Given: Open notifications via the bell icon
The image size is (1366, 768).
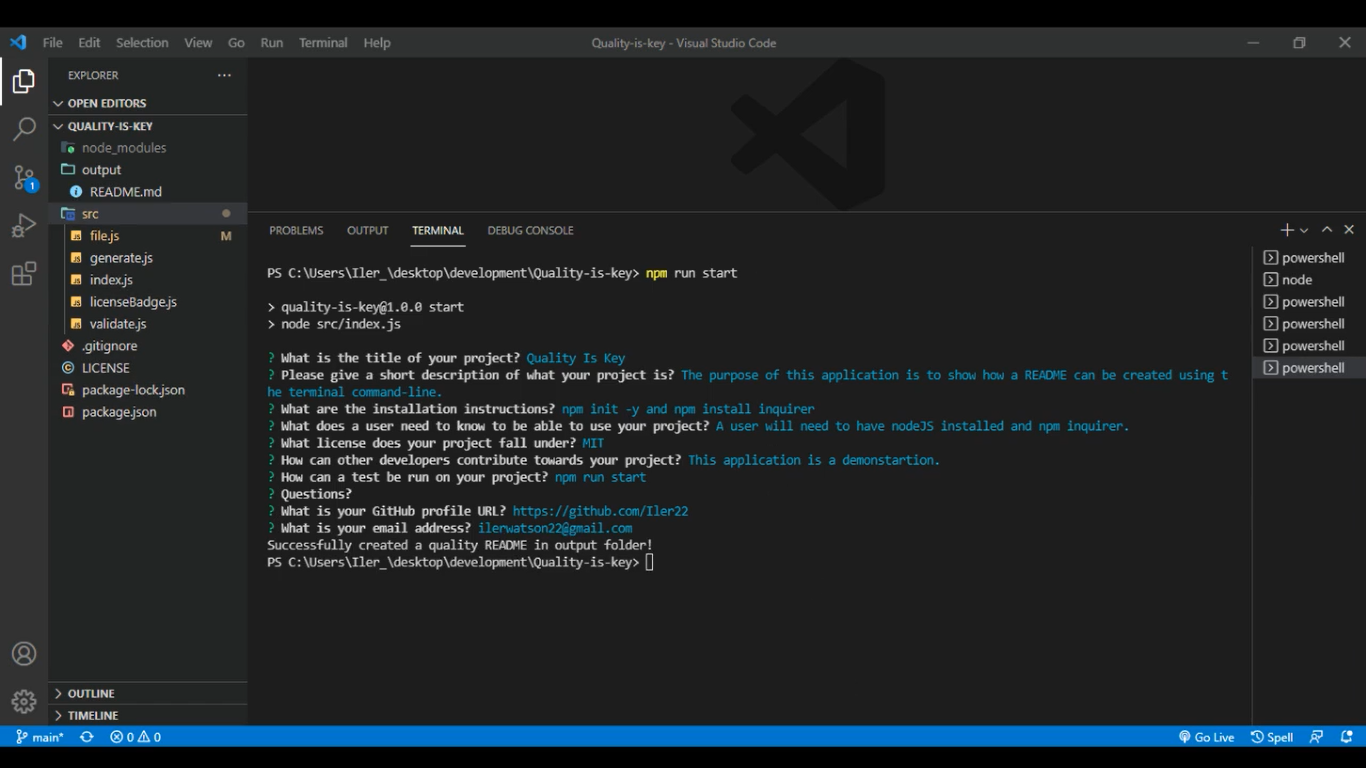Looking at the screenshot, I should (x=1344, y=737).
